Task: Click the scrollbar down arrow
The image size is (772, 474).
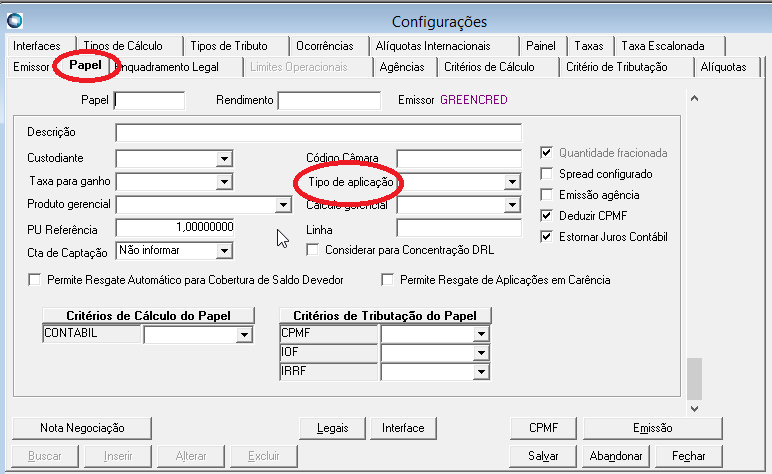Action: pos(694,409)
